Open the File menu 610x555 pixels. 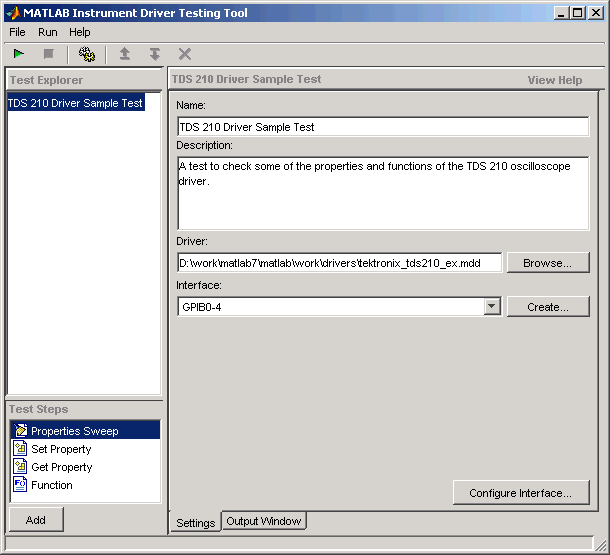pos(17,32)
